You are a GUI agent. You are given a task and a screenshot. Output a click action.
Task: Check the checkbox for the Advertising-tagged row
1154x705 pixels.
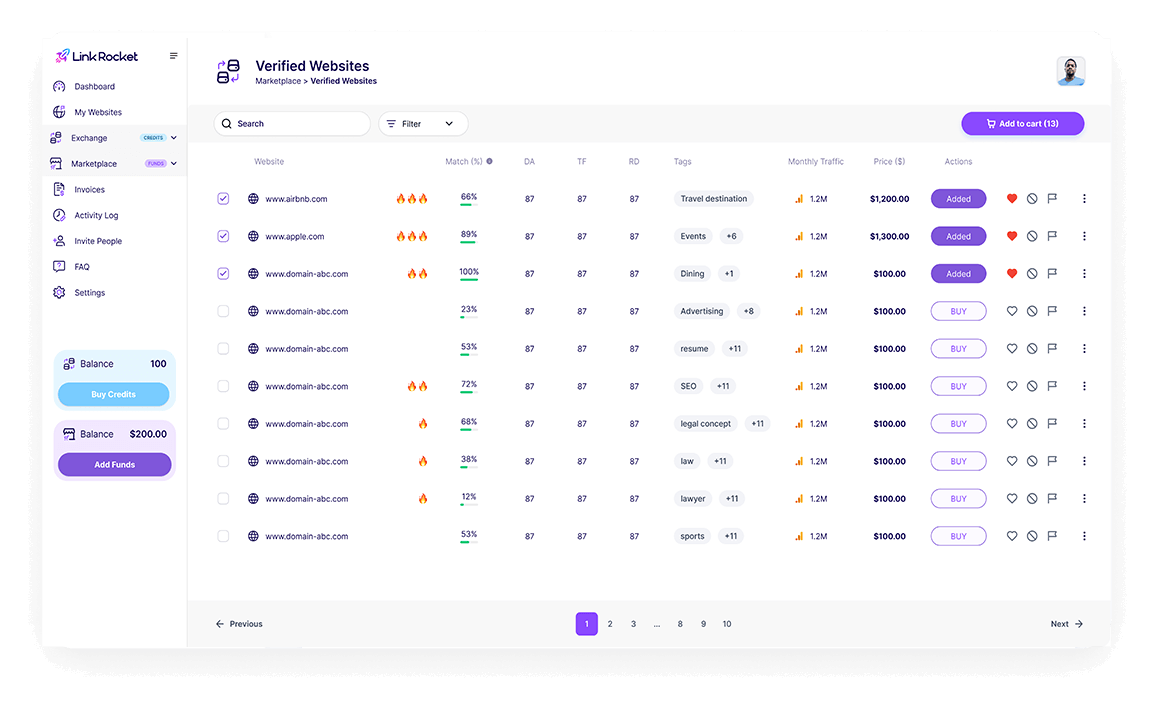(223, 311)
